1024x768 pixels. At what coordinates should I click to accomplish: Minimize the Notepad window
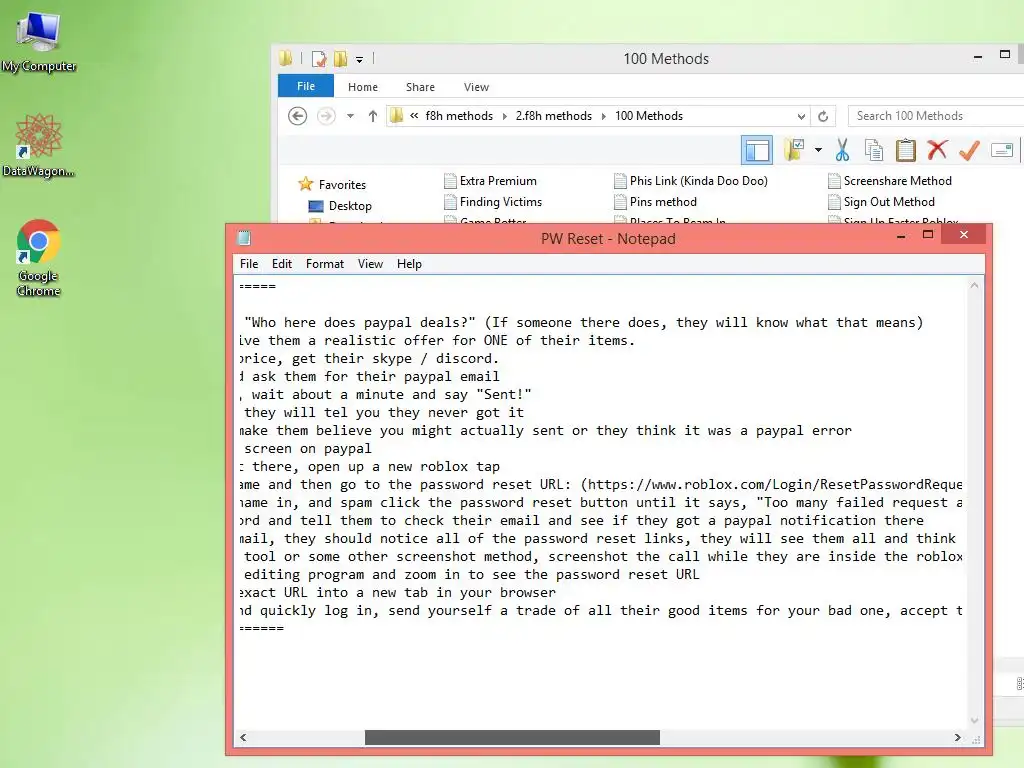tap(901, 235)
